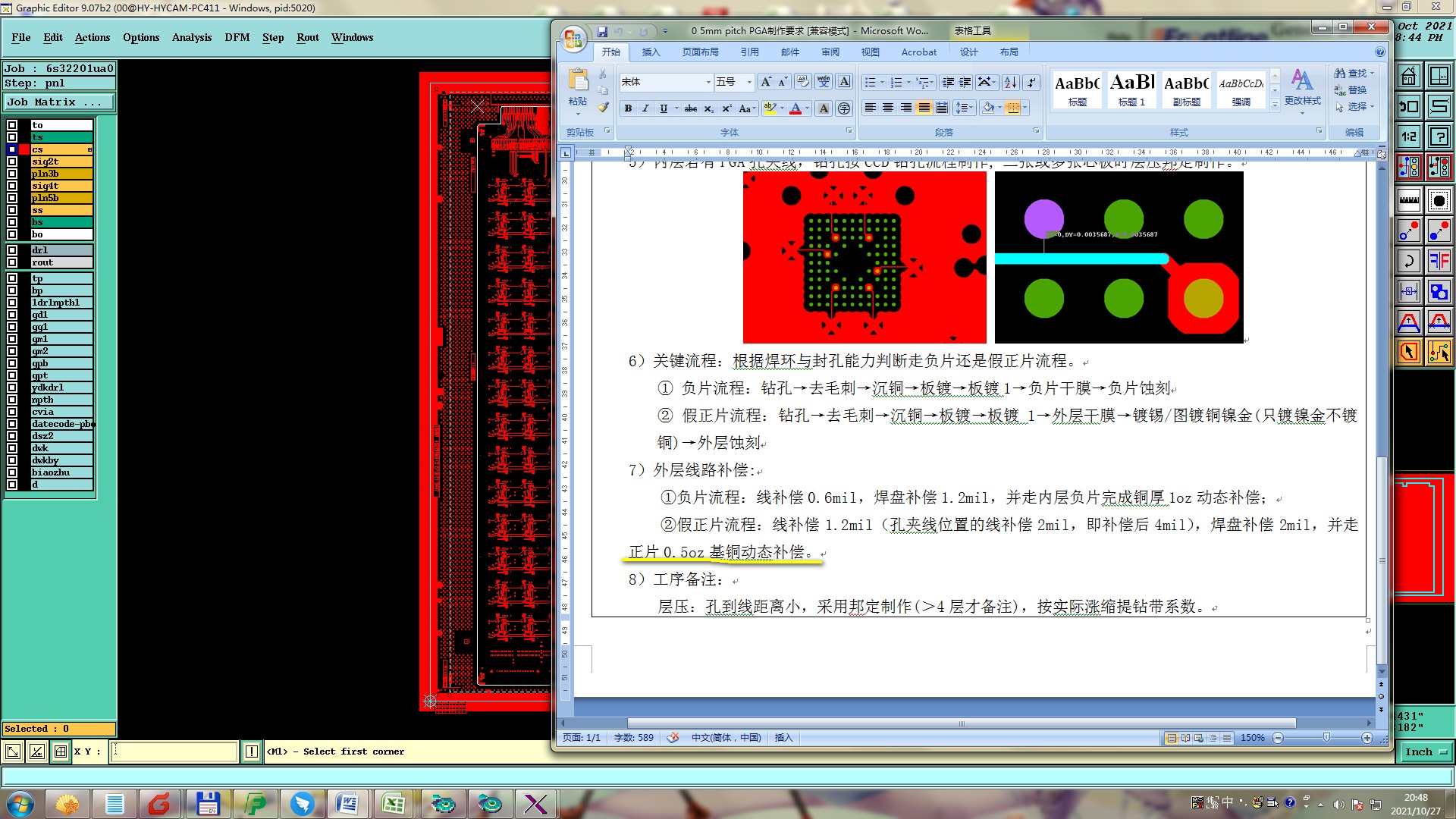Switch to the 页面布局 ribbon tab
This screenshot has height=819, width=1456.
[x=699, y=52]
